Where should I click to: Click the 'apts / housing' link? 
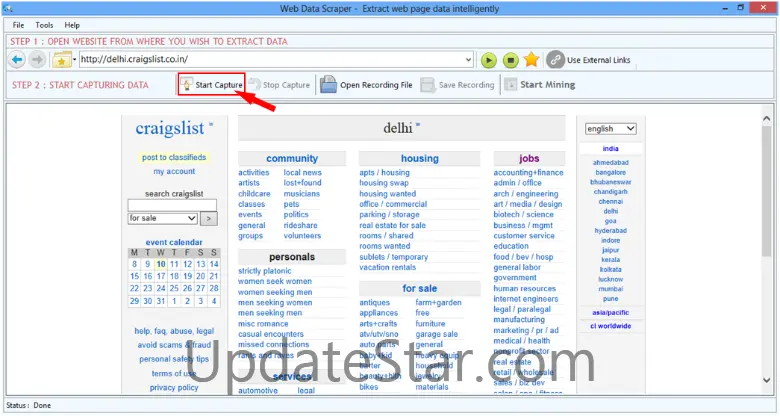pyautogui.click(x=385, y=173)
